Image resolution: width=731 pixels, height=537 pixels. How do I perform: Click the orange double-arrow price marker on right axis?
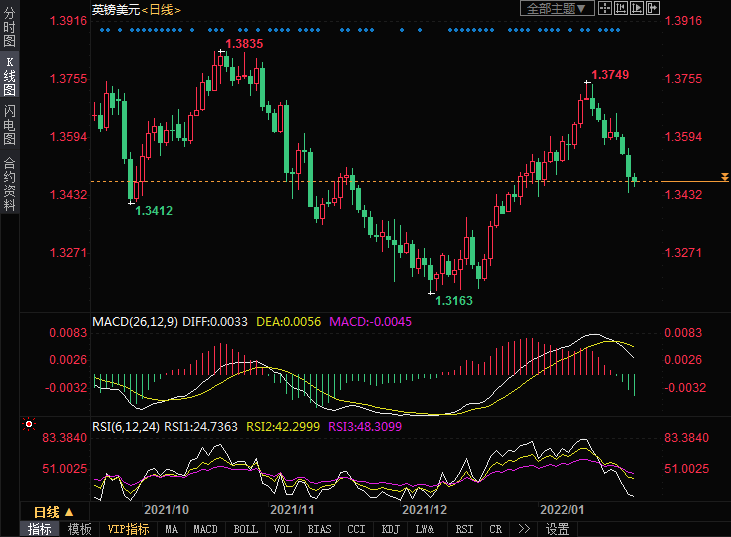click(x=725, y=177)
